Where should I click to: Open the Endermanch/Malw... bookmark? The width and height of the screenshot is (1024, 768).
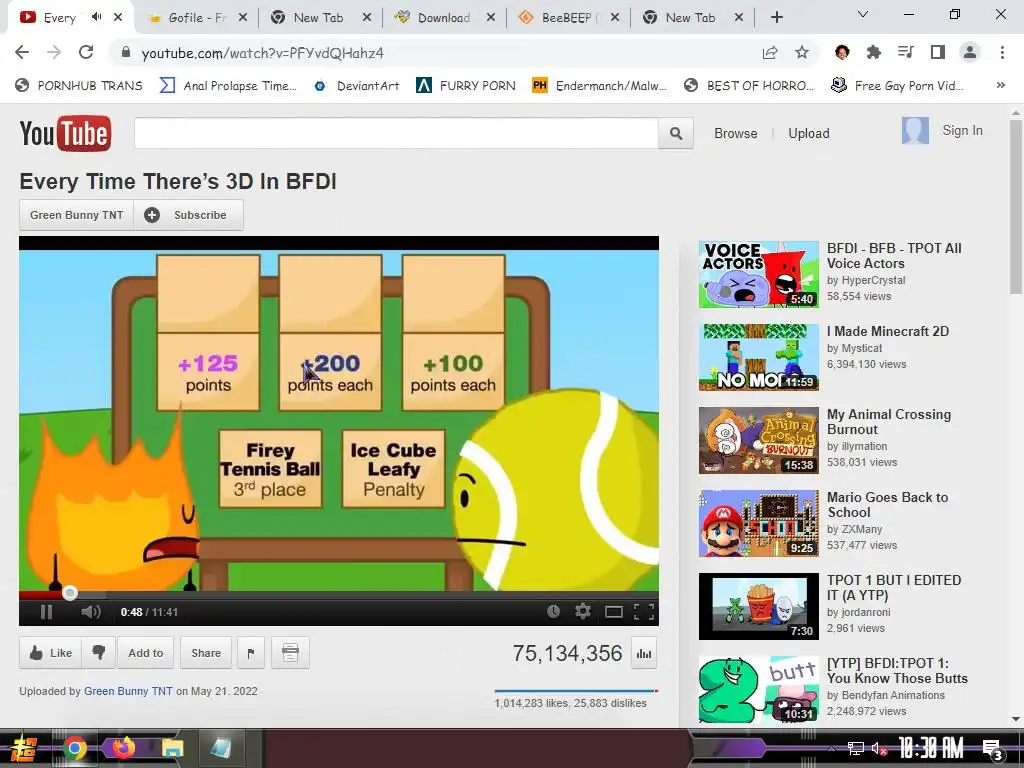click(x=600, y=86)
